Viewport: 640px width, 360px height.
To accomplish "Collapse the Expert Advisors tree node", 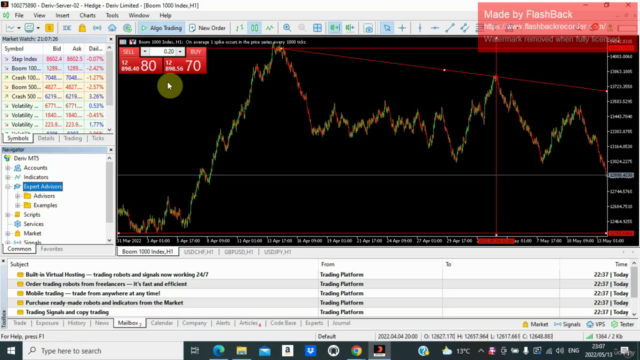I will (8, 187).
